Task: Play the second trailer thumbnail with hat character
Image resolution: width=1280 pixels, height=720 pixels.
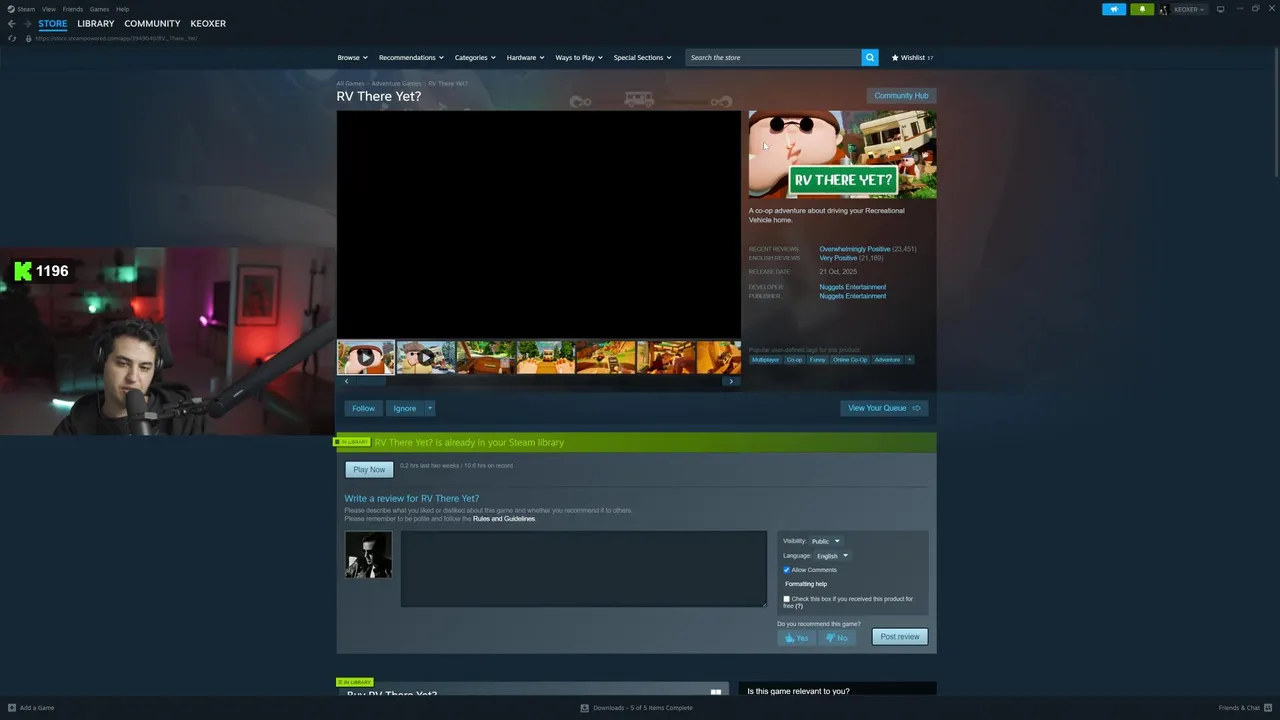Action: tap(425, 357)
